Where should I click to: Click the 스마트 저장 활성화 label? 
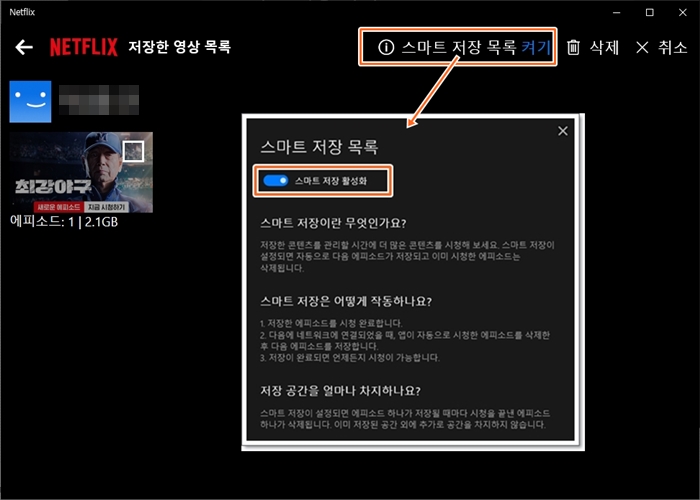click(x=331, y=181)
